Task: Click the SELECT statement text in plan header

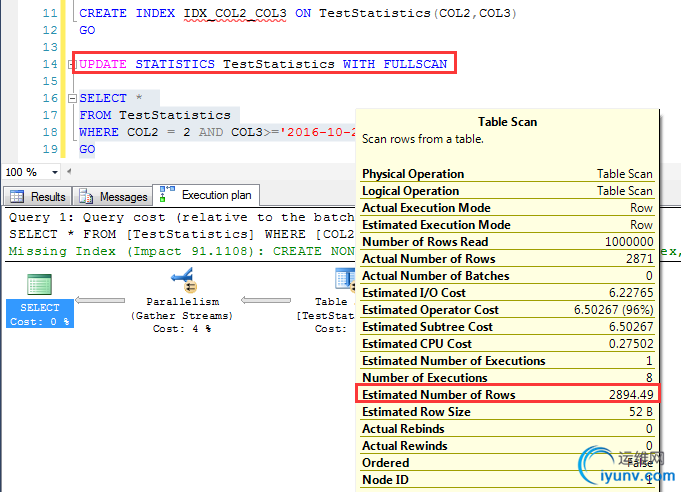Action: click(x=182, y=234)
